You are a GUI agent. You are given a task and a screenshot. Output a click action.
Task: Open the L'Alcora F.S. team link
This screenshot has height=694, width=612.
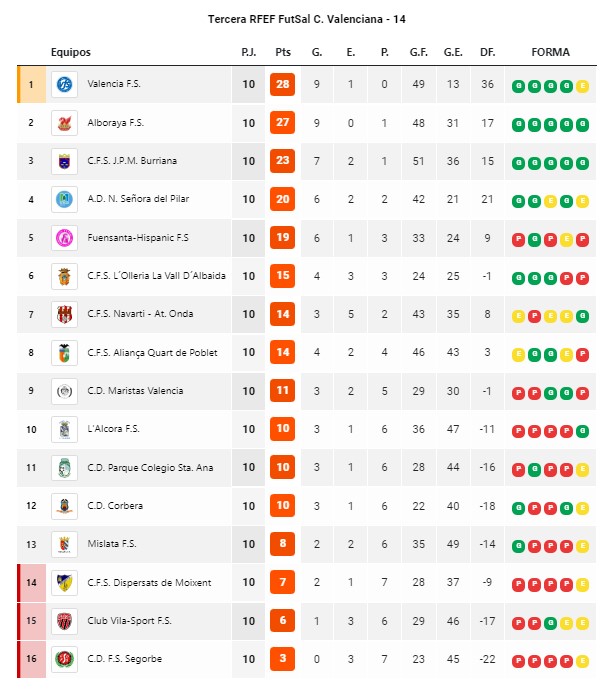click(113, 428)
